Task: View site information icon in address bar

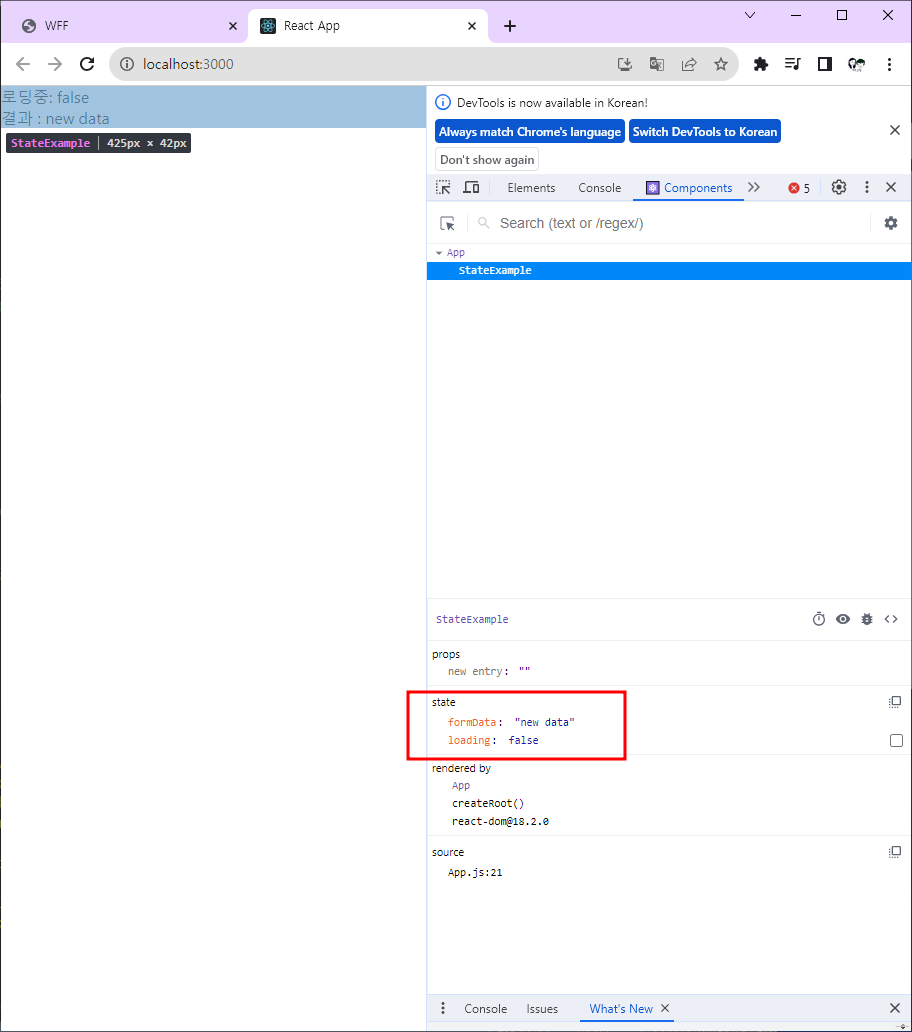Action: pos(127,64)
